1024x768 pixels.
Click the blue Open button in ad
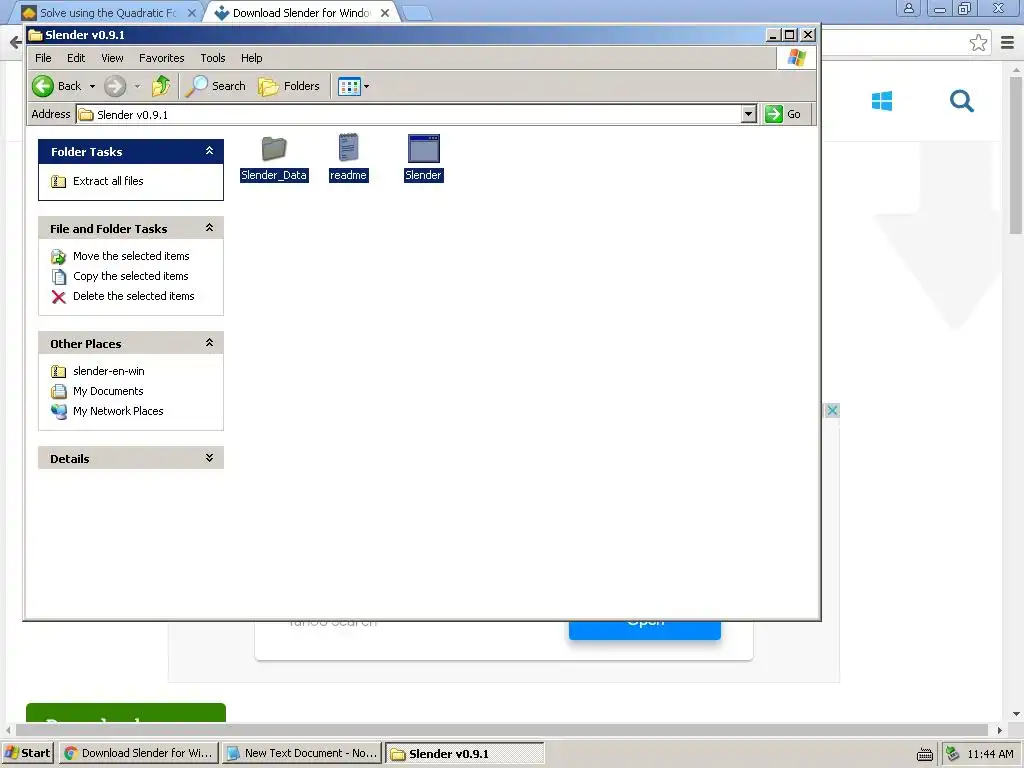pyautogui.click(x=645, y=630)
